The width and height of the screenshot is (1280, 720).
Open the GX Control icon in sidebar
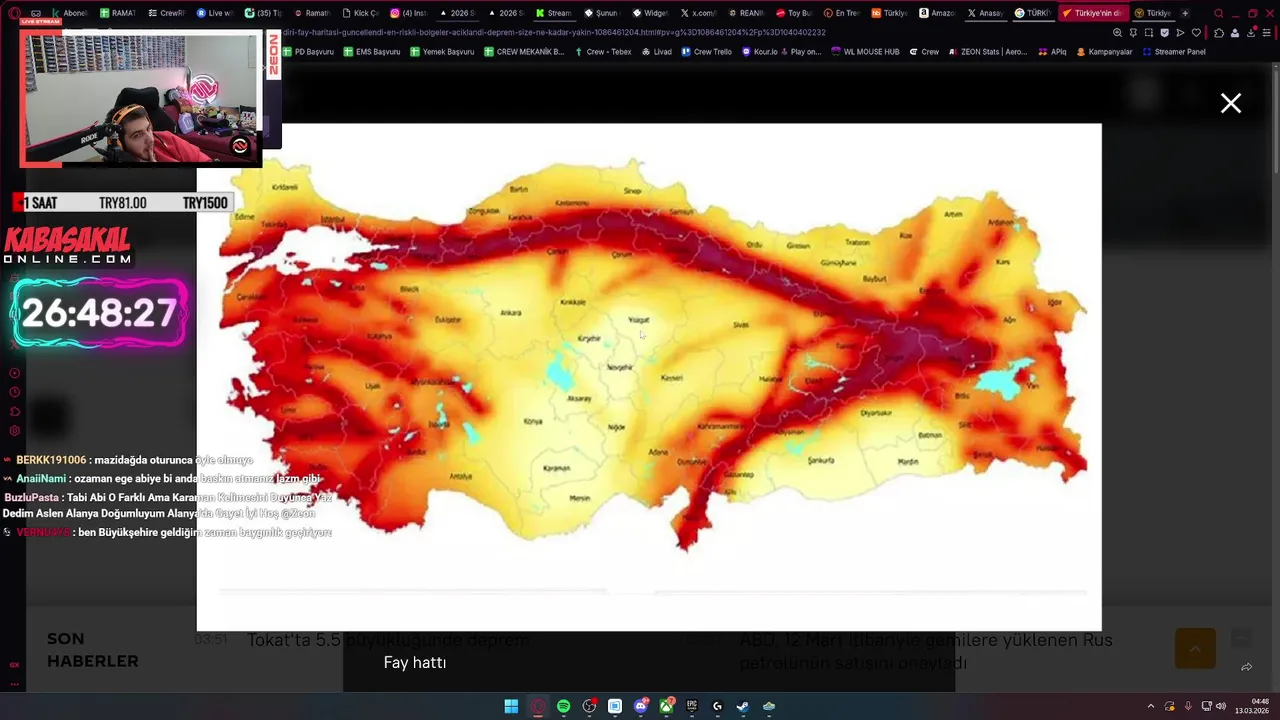(14, 665)
